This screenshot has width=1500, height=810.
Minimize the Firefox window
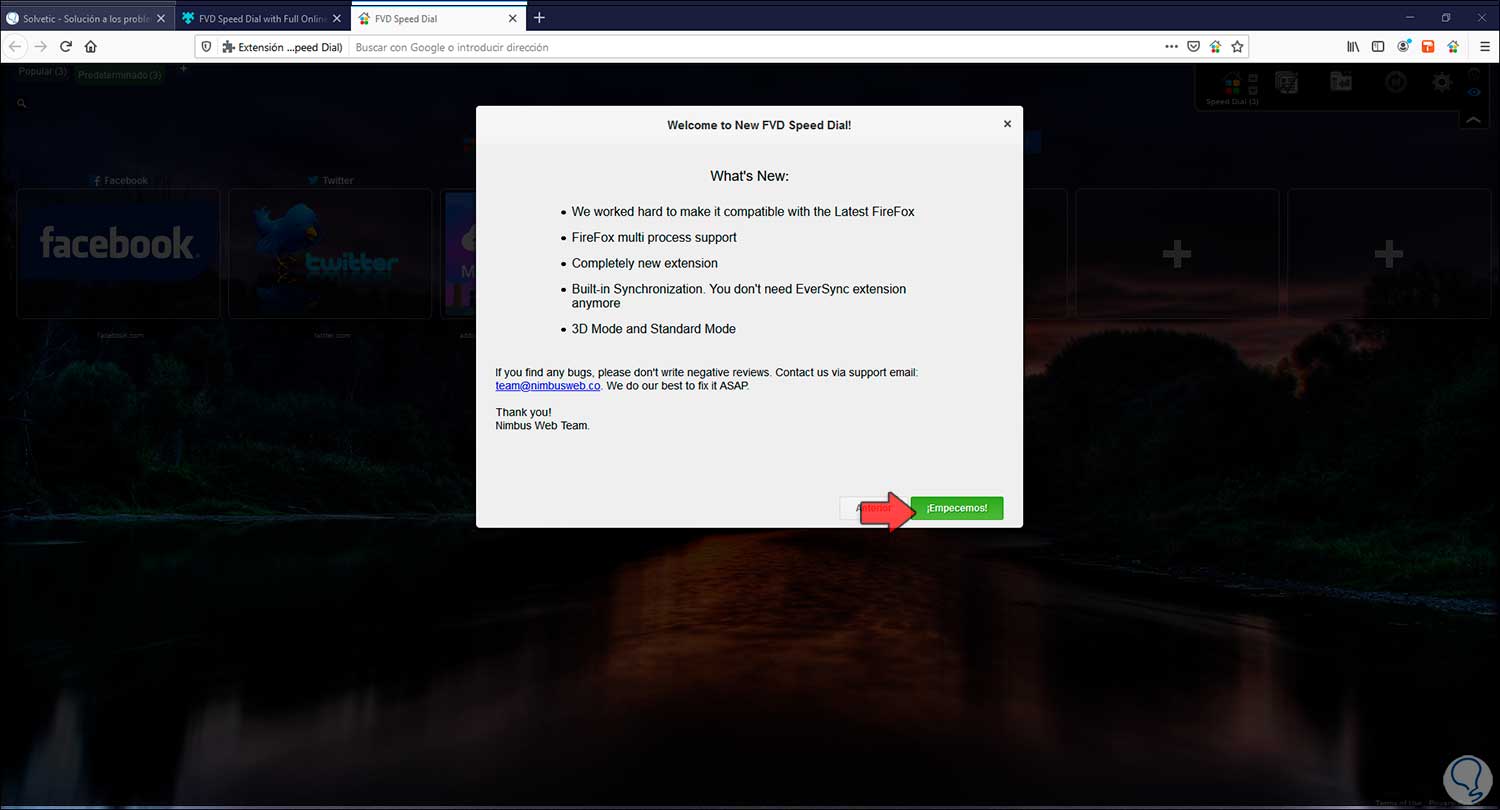(1410, 17)
